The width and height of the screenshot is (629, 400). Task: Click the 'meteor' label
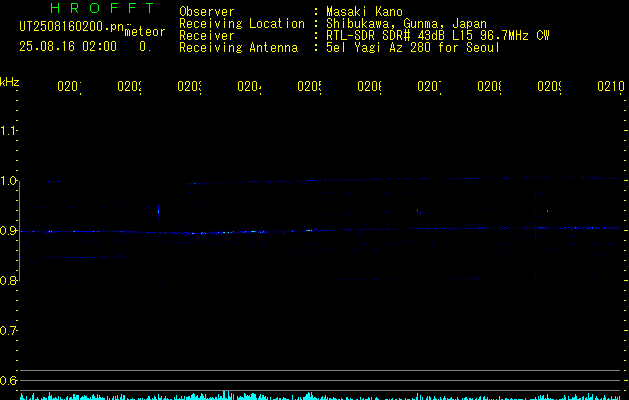pyautogui.click(x=145, y=32)
